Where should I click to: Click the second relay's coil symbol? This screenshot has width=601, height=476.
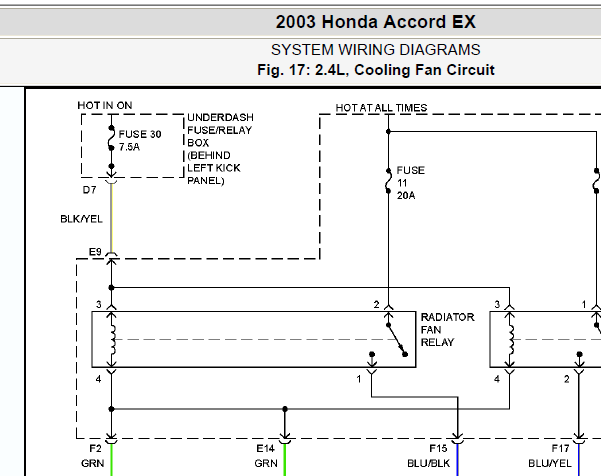tap(510, 340)
